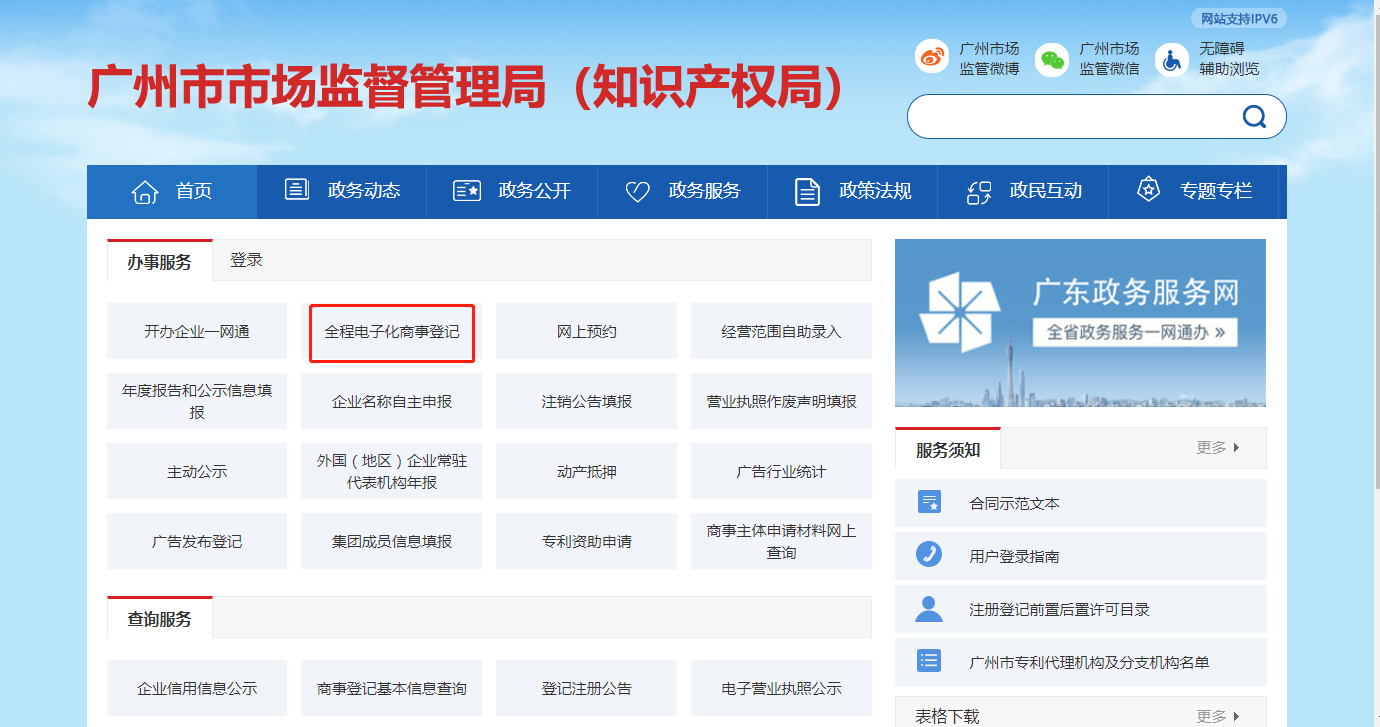
Task: Open 全程电子化商事登记 service
Action: coord(391,333)
